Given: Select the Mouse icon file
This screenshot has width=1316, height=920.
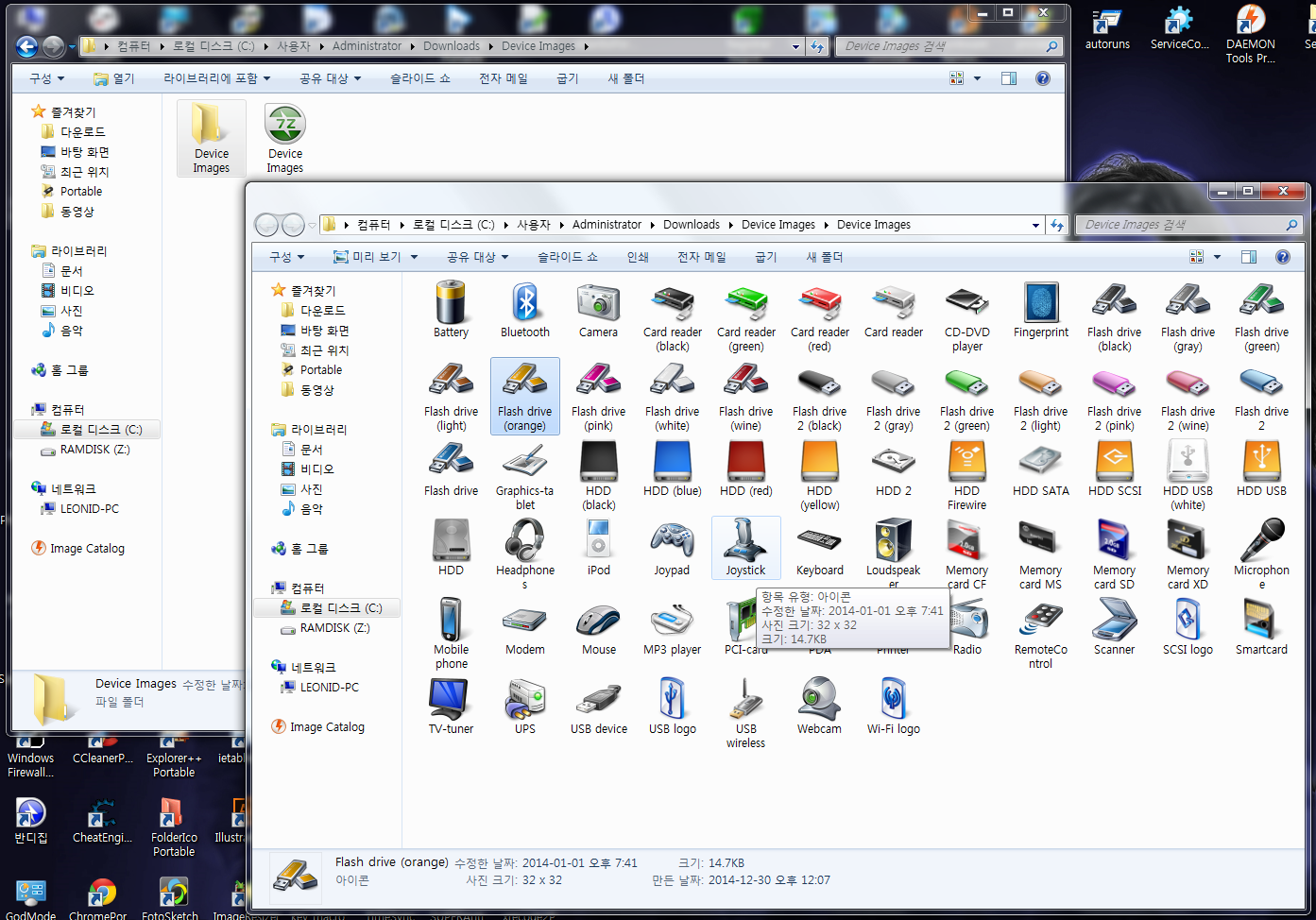Looking at the screenshot, I should pyautogui.click(x=598, y=627).
